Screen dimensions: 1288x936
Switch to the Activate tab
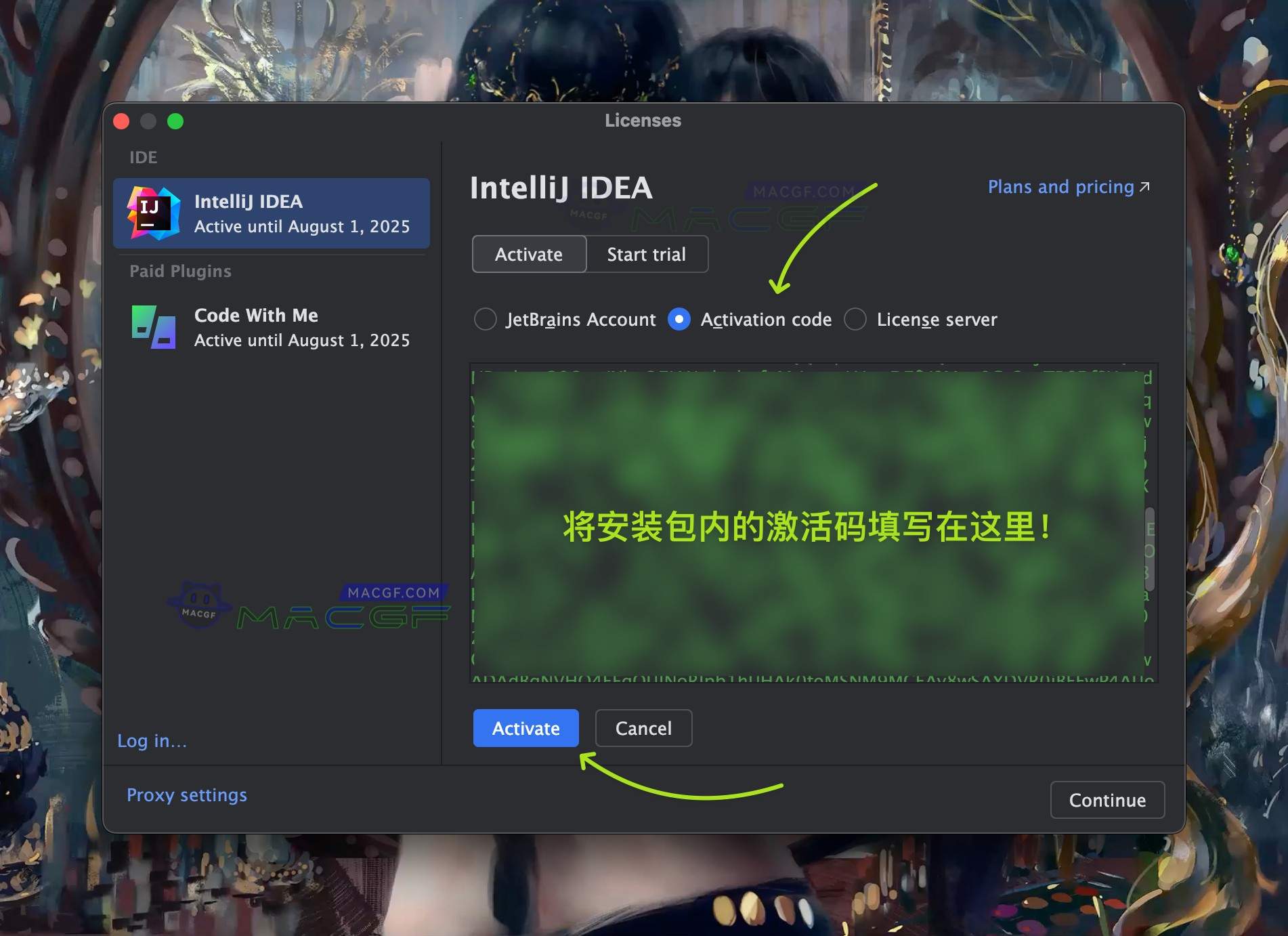point(528,254)
